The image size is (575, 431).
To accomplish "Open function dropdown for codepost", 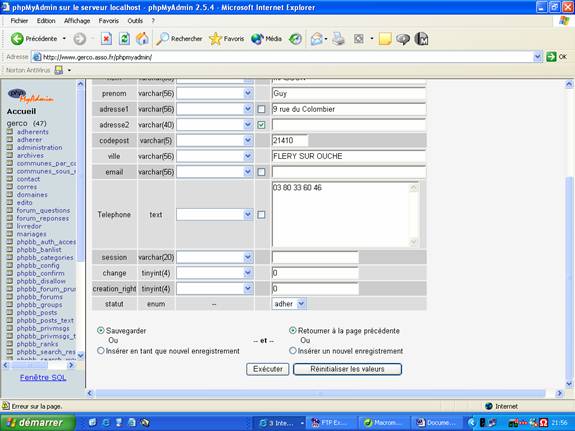I will pos(215,140).
